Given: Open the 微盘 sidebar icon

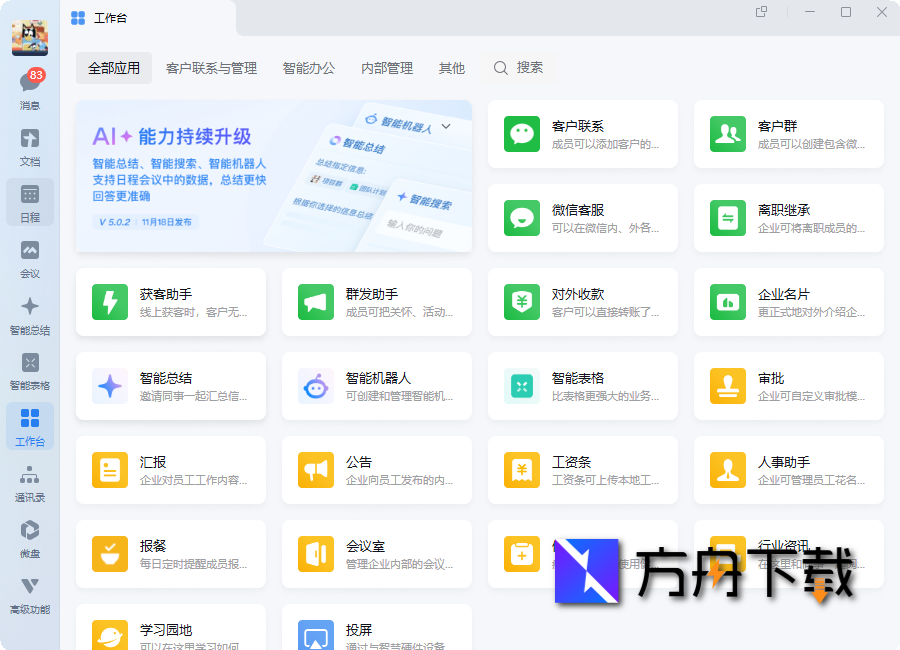Looking at the screenshot, I should 29,538.
